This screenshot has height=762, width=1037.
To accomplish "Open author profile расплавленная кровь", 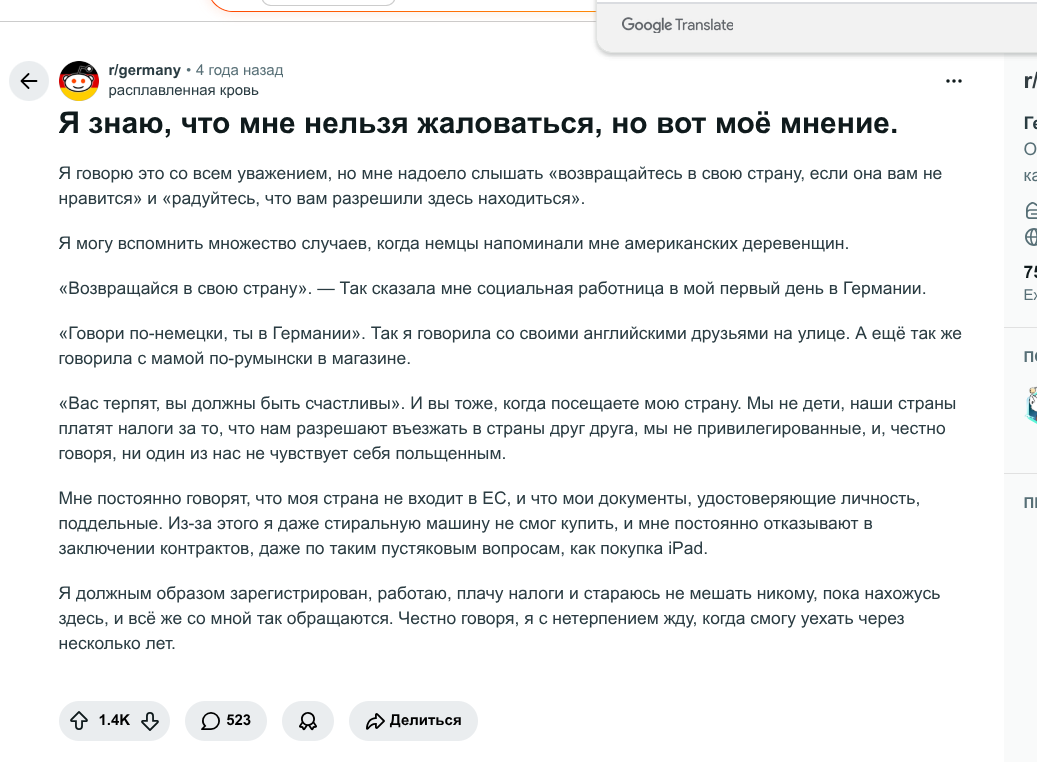I will point(183,90).
